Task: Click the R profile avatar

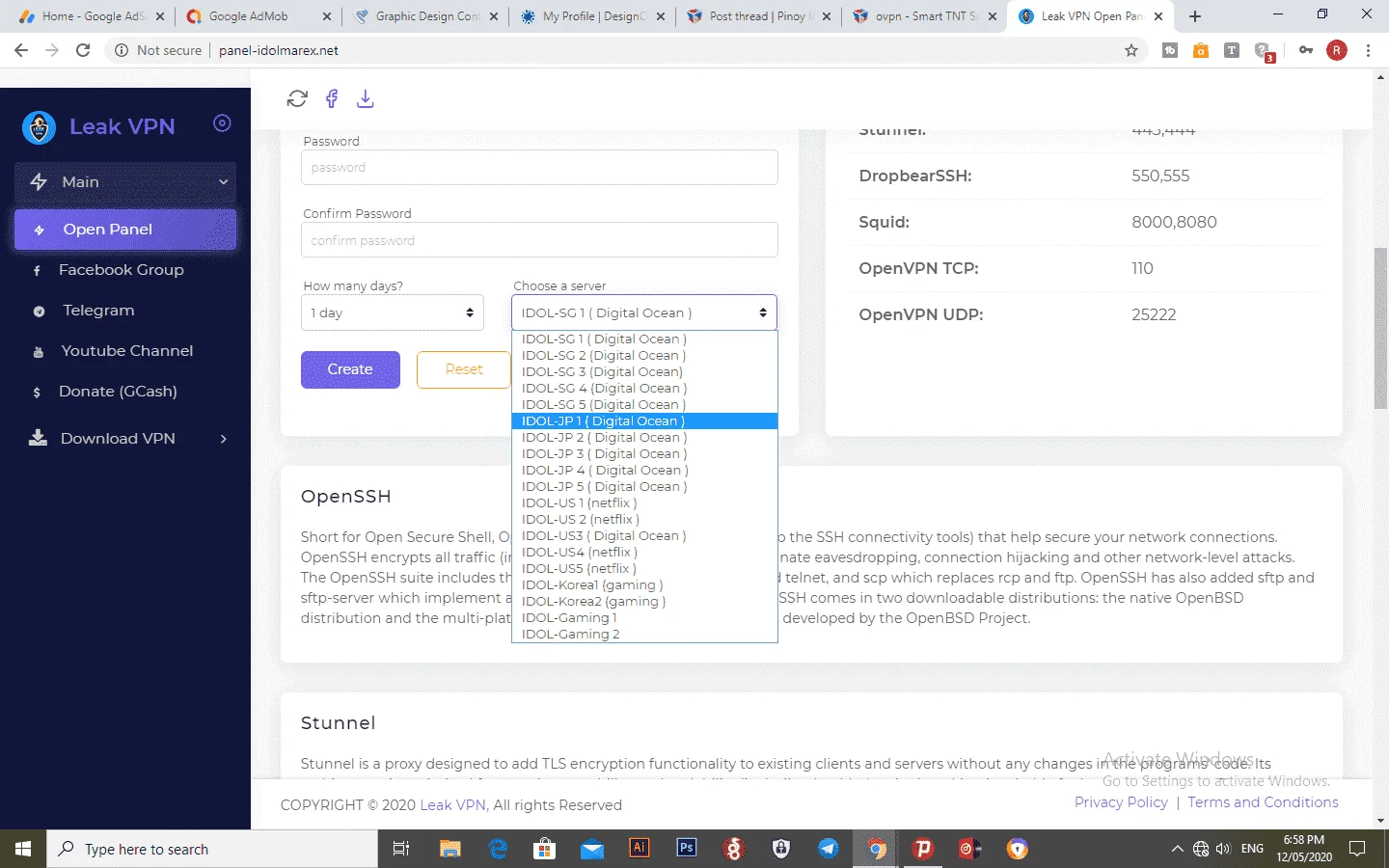Action: (x=1337, y=50)
